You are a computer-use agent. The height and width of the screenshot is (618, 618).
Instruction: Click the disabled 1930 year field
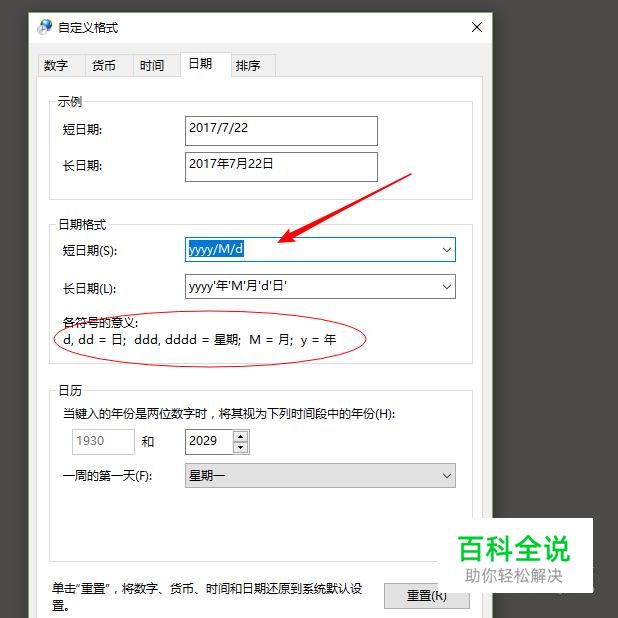[x=103, y=441]
